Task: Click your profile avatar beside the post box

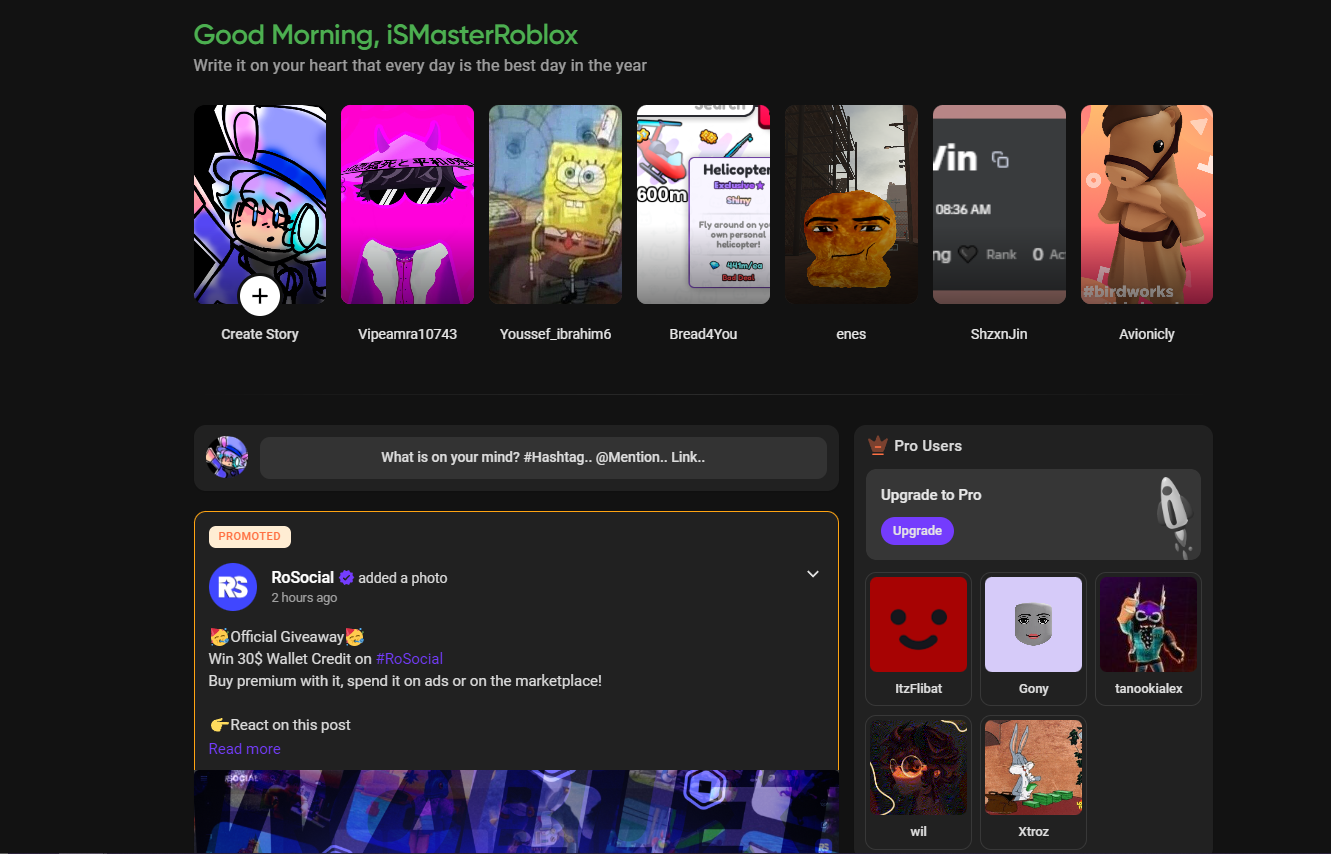Action: (227, 457)
